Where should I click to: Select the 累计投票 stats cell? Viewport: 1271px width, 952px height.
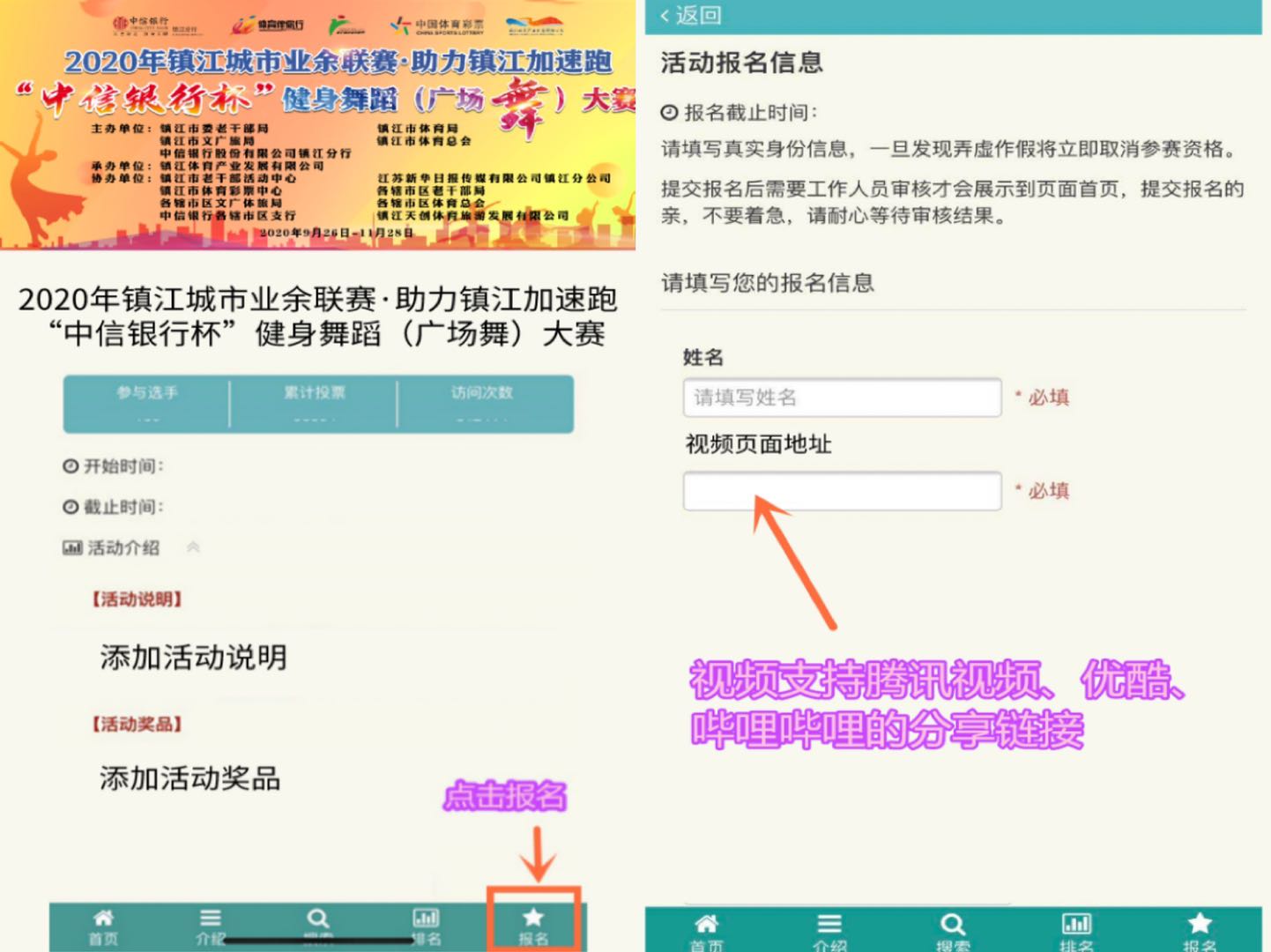[x=314, y=404]
